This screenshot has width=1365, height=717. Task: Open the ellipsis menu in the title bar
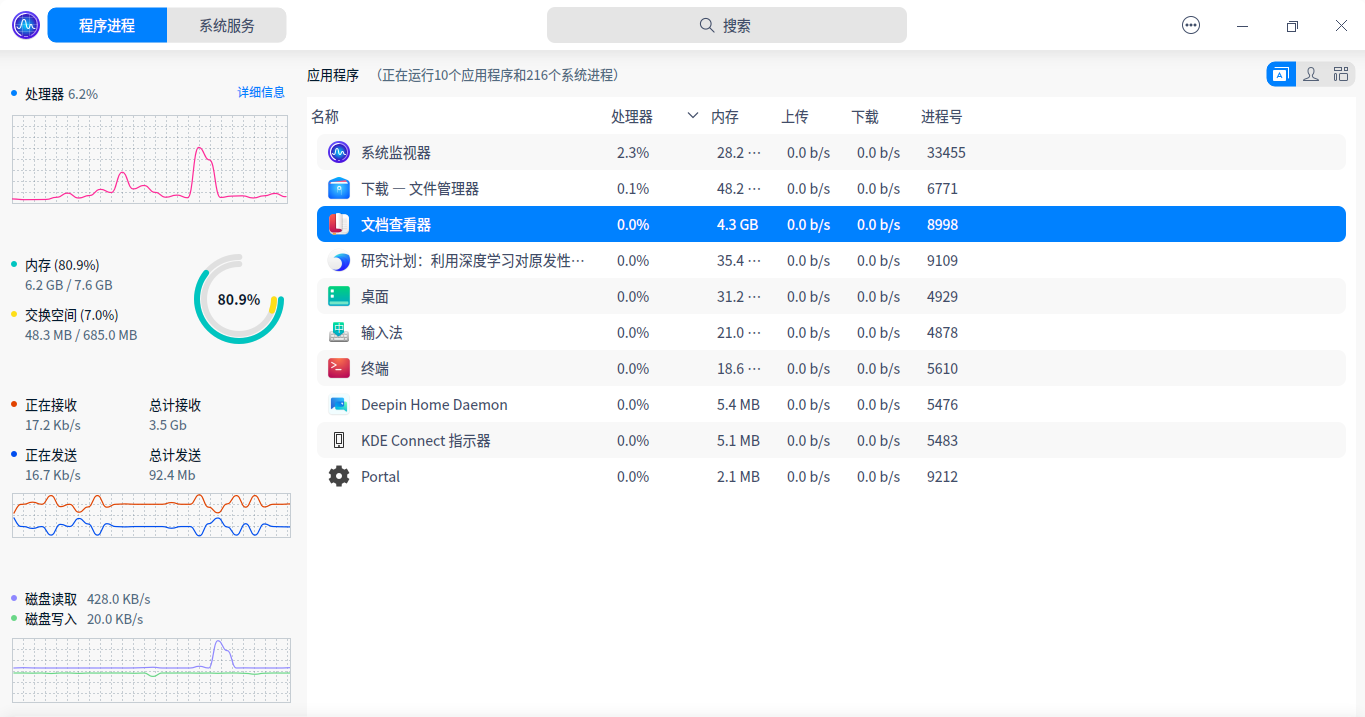(x=1190, y=24)
